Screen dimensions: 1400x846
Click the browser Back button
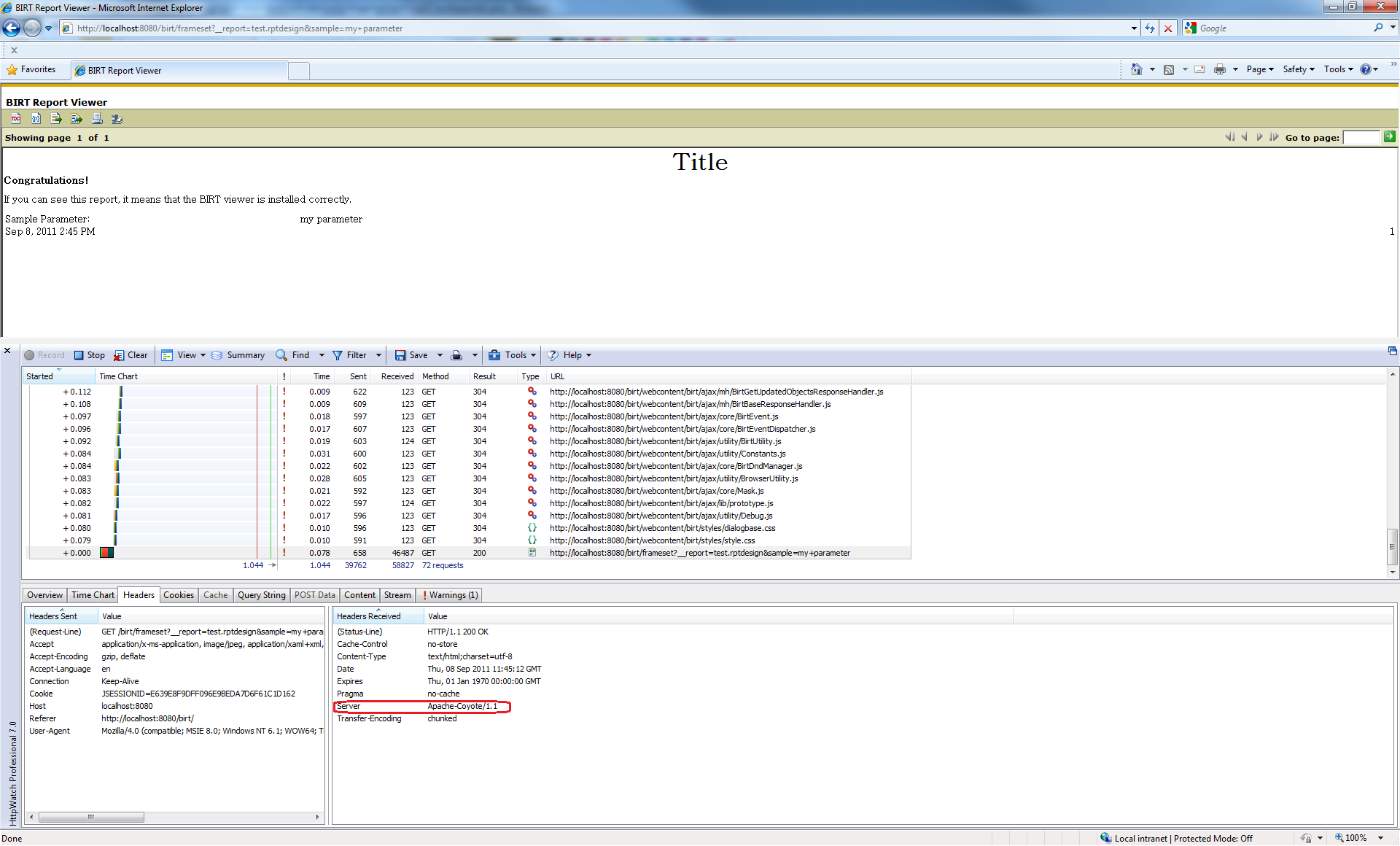click(11, 28)
